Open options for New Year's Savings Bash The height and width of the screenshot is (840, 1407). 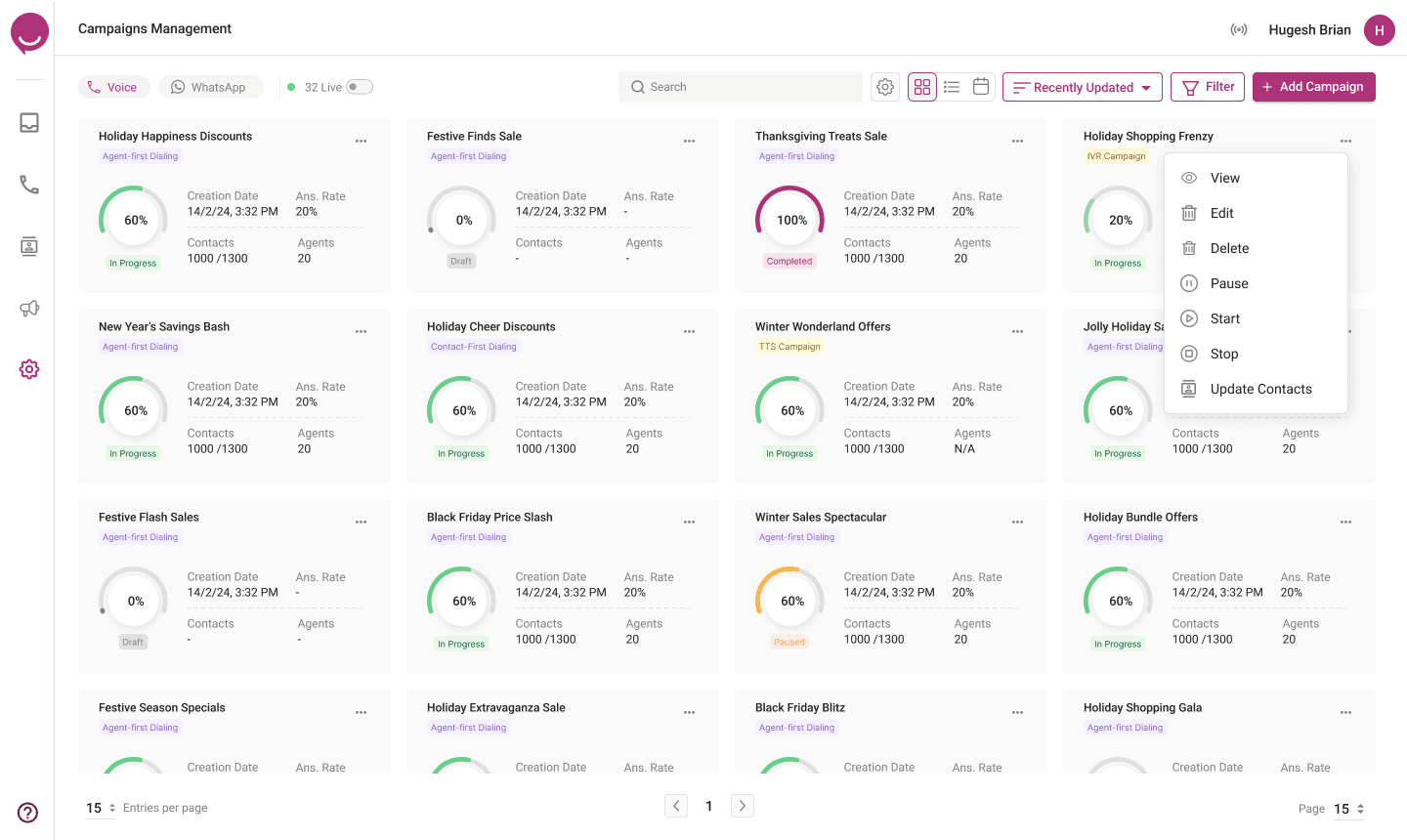[x=362, y=332]
